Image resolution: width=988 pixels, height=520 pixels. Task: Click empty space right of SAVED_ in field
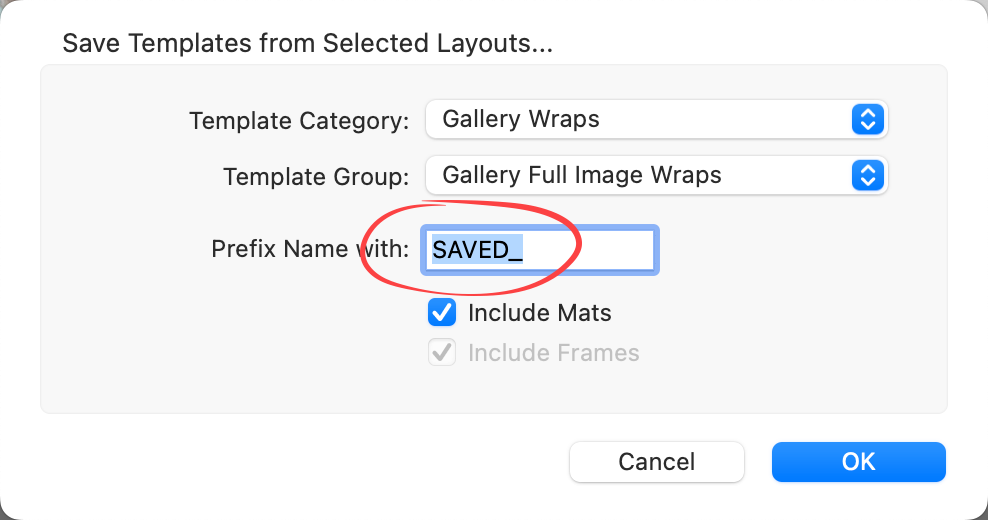(x=600, y=249)
